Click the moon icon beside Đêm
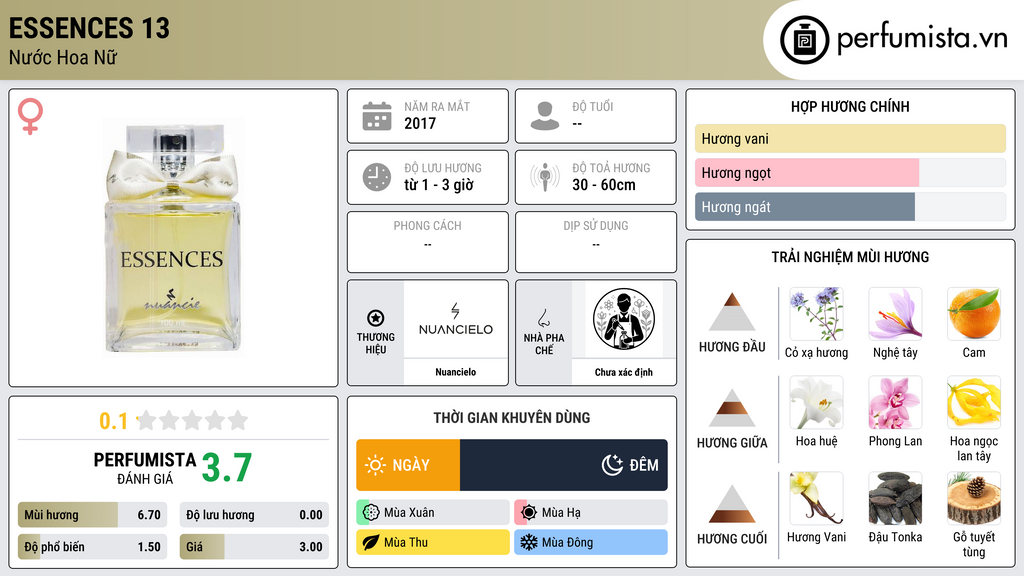Image resolution: width=1024 pixels, height=576 pixels. [612, 465]
